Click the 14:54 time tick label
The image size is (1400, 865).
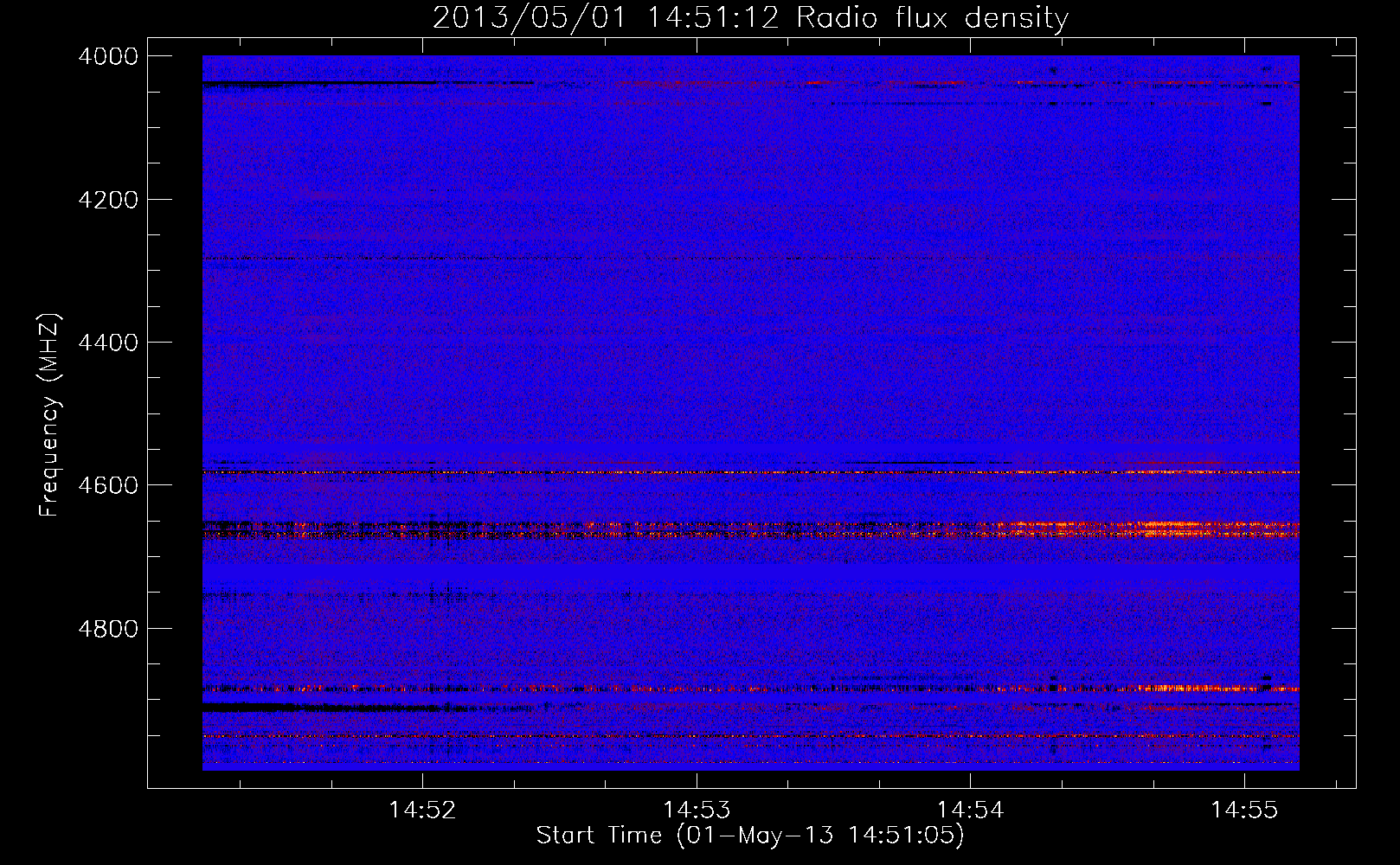click(971, 810)
